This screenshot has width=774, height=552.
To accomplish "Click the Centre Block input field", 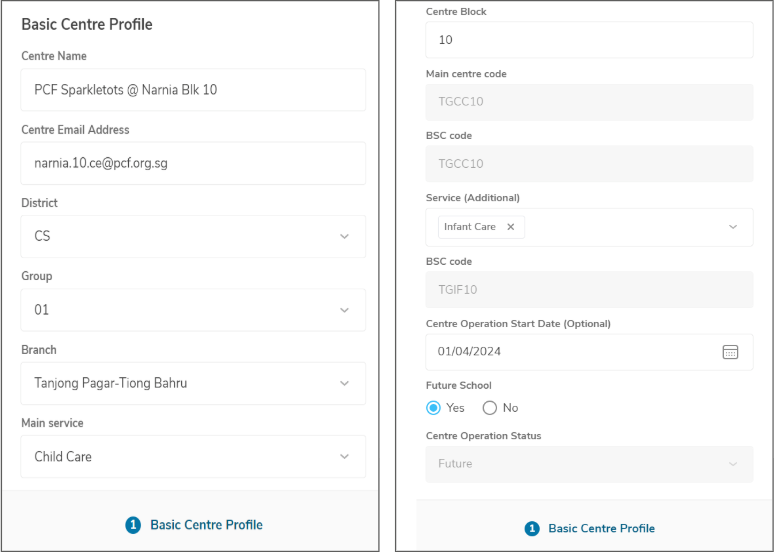I will [589, 40].
